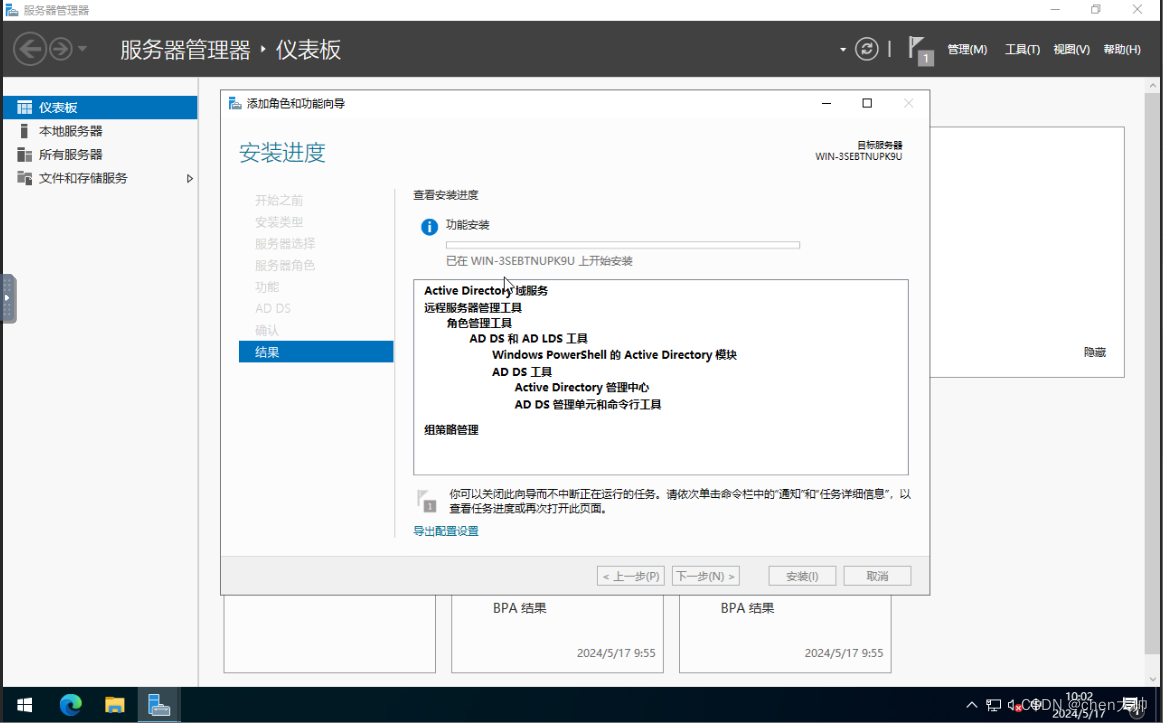1163x723 pixels.
Task: Click the 取消 button in wizard
Action: click(x=877, y=576)
